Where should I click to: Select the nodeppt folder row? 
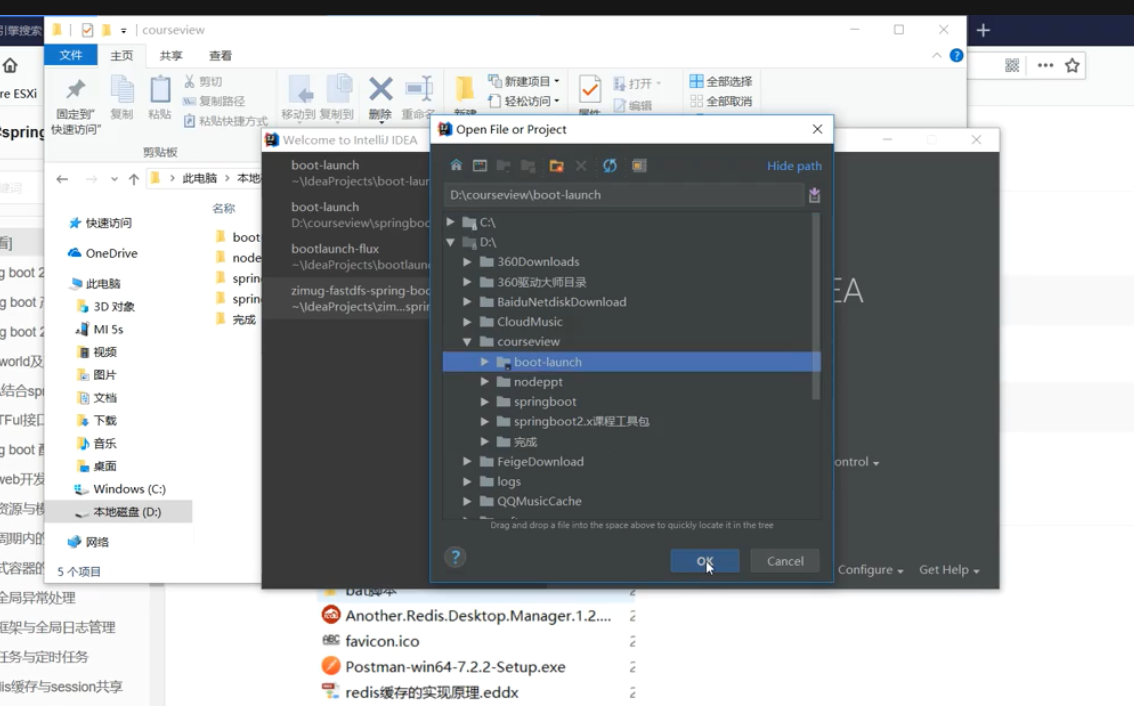tap(631, 381)
